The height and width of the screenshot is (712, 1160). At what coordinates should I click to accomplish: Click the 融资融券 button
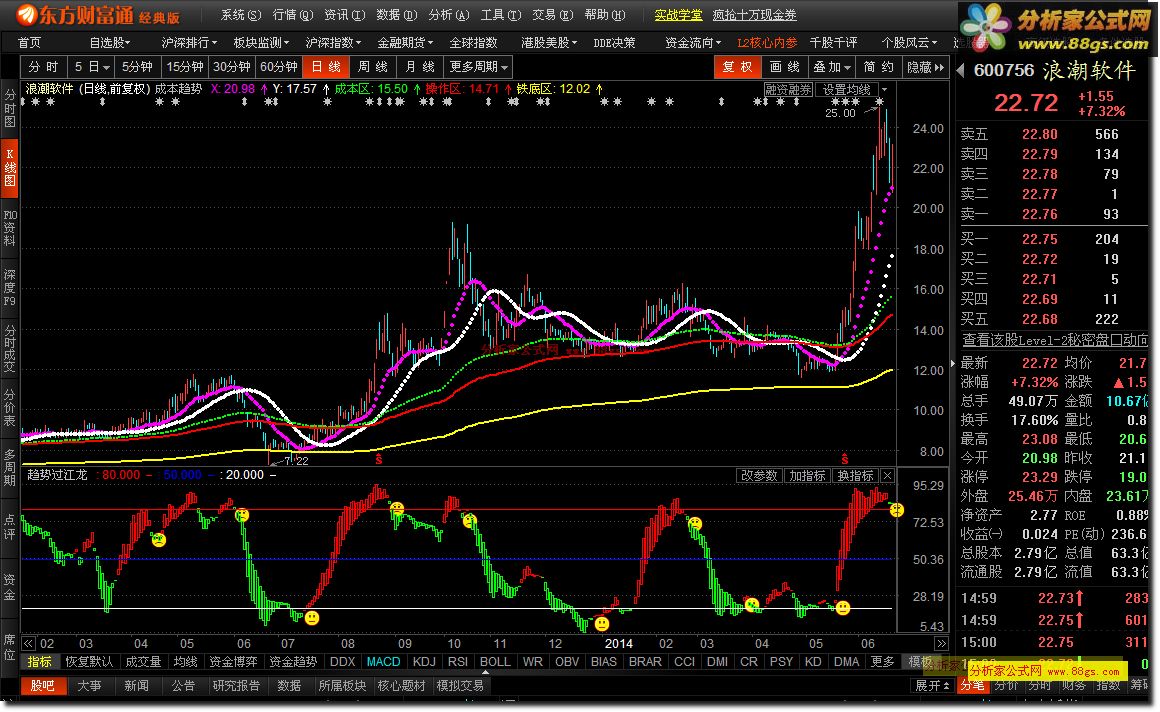[789, 90]
